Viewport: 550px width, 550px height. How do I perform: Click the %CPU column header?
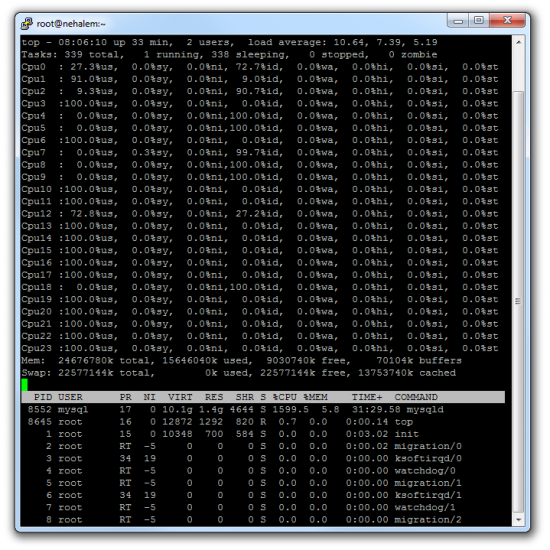click(284, 397)
